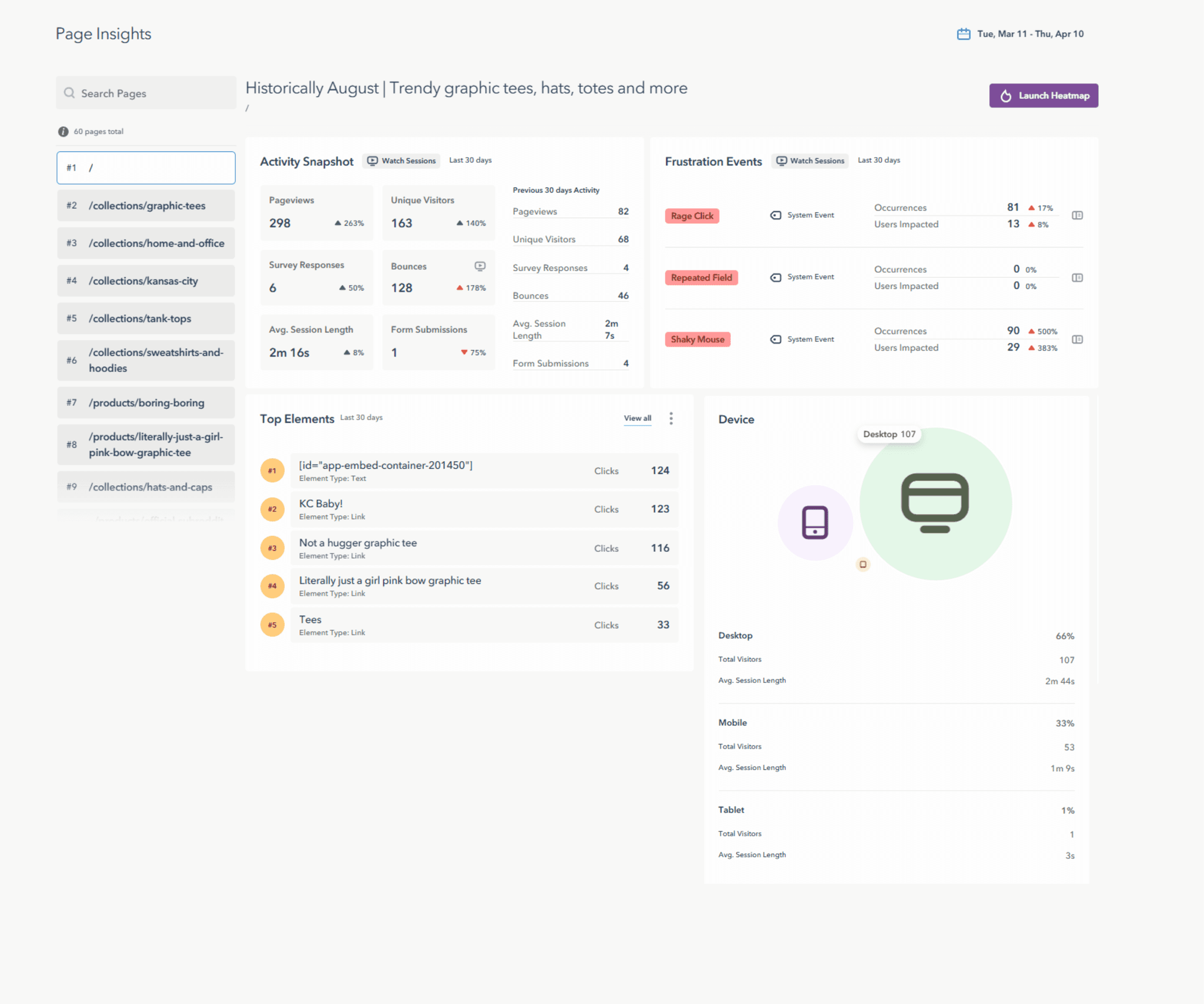The width and height of the screenshot is (1204, 1004).
Task: Click the System Event tag icon next to Repeated Field
Action: tap(775, 277)
